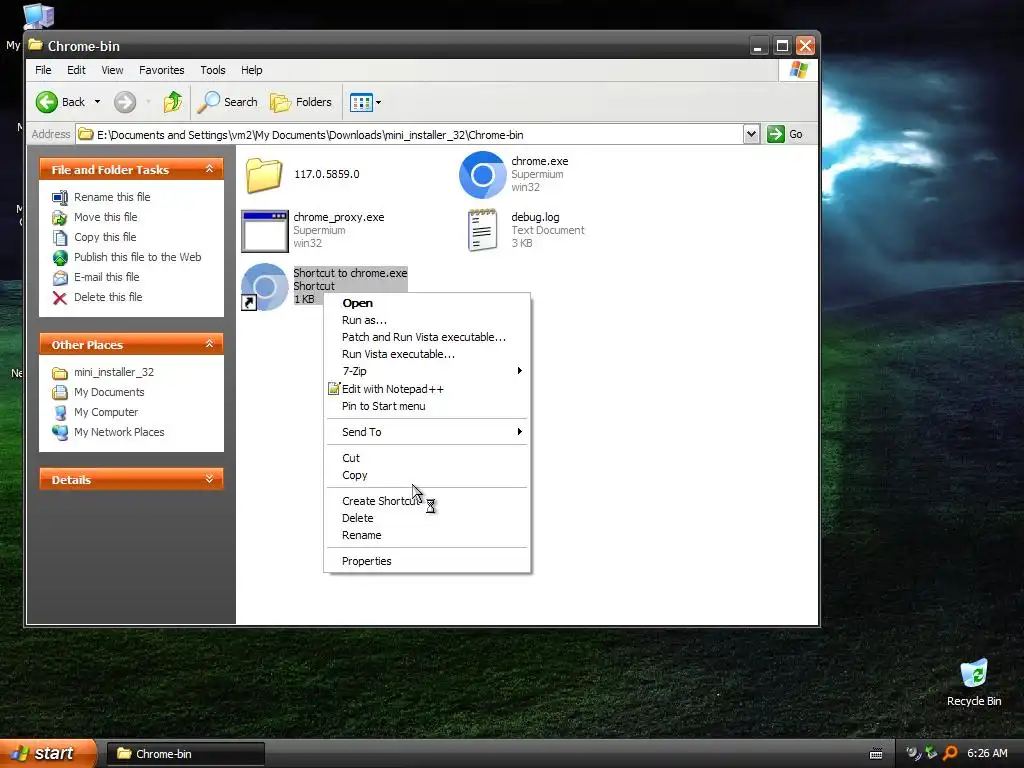Collapse the Other Places panel
Viewport: 1024px width, 768px height.
[209, 344]
